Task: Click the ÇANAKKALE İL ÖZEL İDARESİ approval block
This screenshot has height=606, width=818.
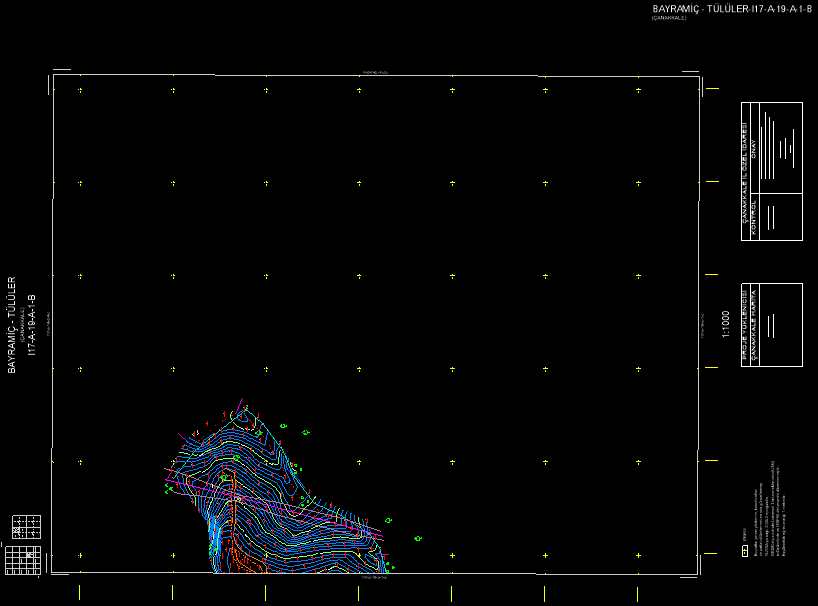Action: 772,148
